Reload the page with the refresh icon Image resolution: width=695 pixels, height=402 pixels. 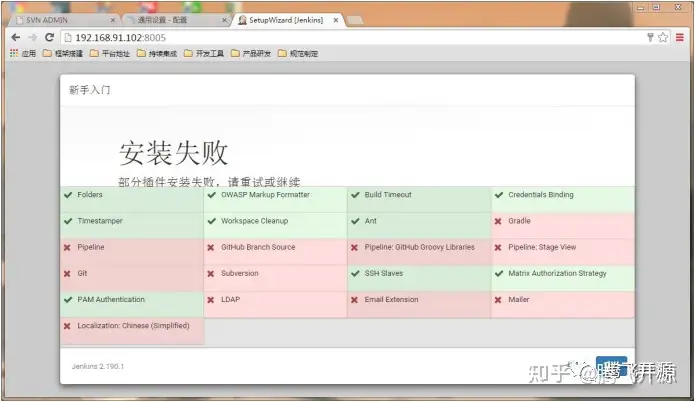click(x=50, y=37)
